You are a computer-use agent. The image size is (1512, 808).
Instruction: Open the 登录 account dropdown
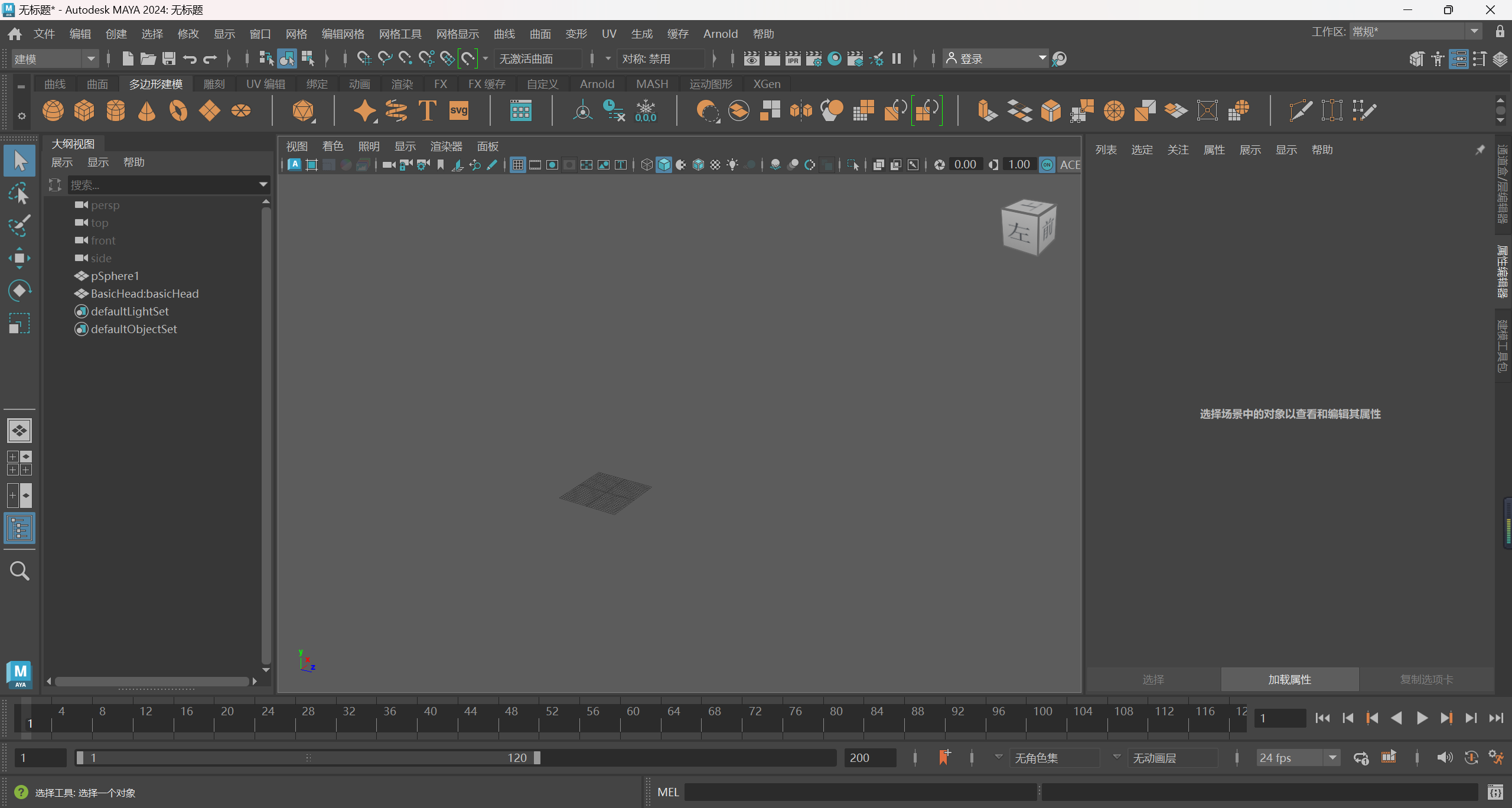point(996,58)
